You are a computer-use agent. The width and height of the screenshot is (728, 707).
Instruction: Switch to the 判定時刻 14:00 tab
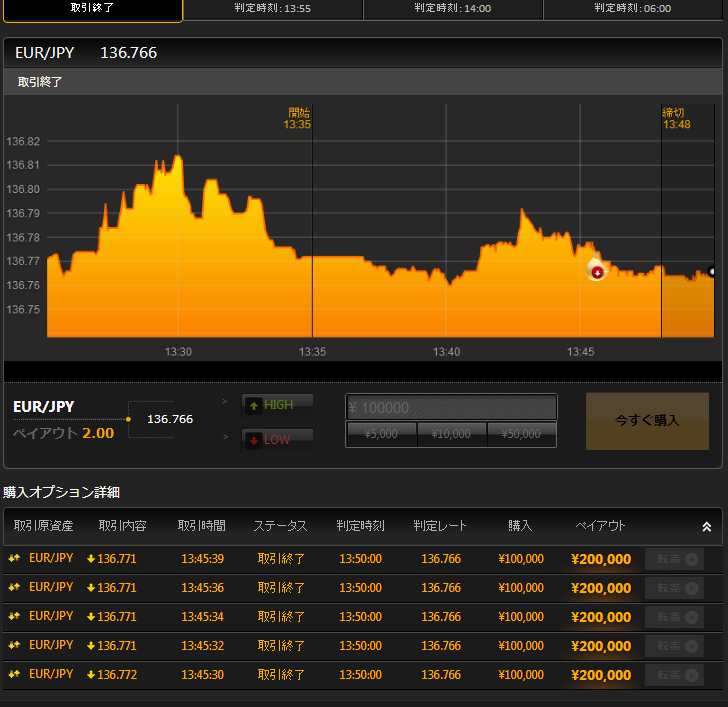tap(453, 8)
